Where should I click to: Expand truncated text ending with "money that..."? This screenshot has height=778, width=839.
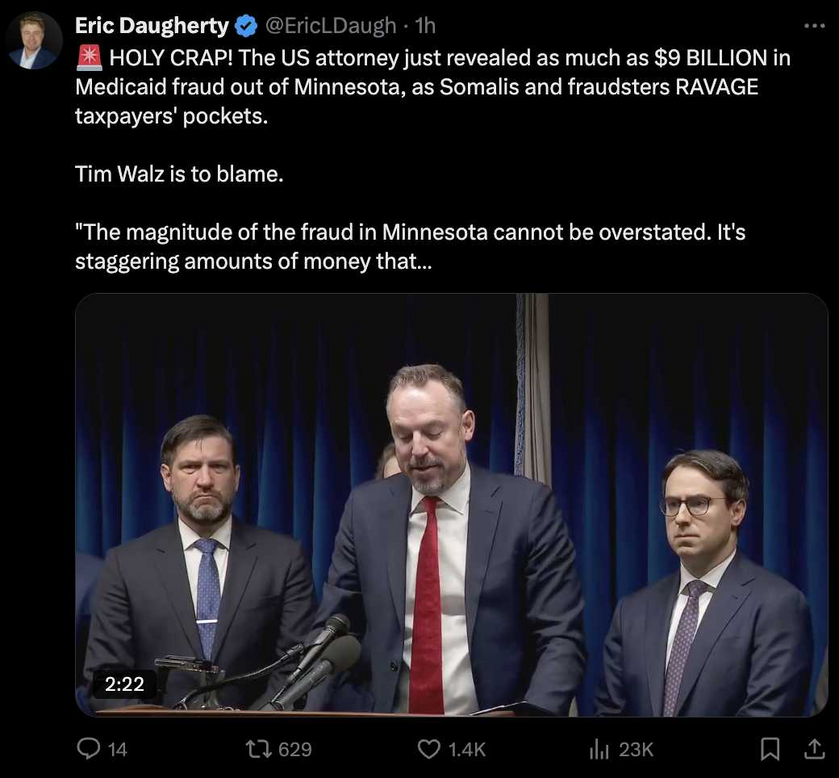(x=254, y=262)
